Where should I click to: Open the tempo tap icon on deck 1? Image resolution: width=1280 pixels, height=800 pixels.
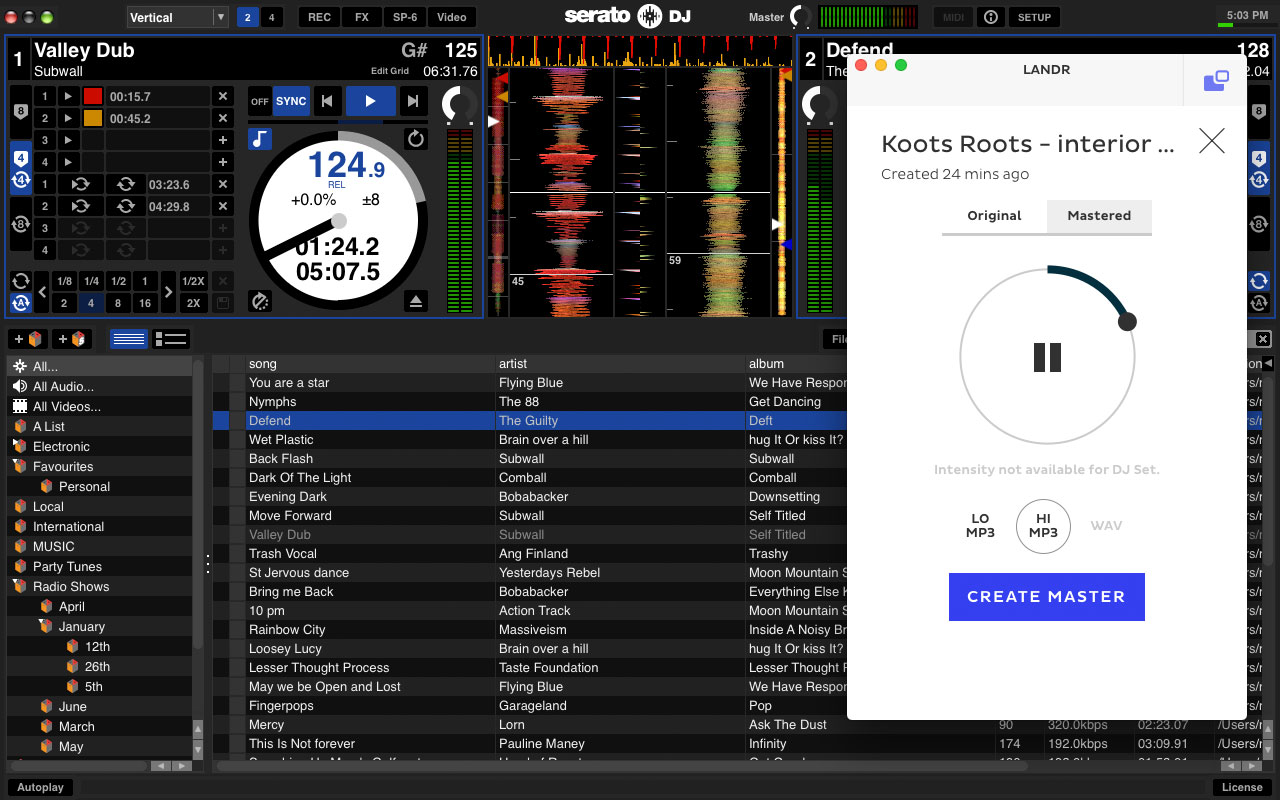260,300
